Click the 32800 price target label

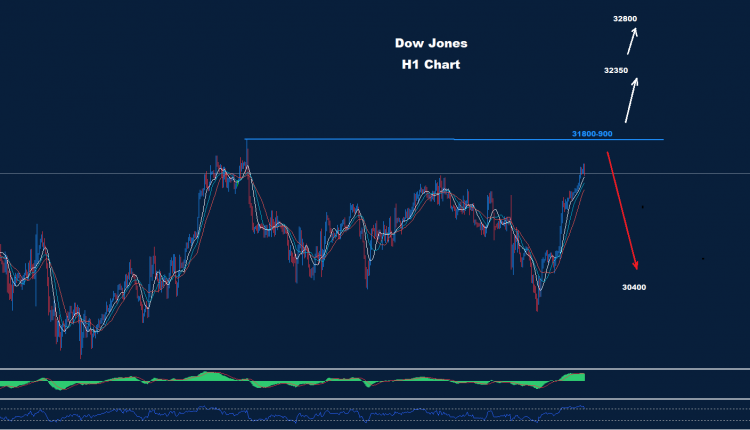click(625, 19)
